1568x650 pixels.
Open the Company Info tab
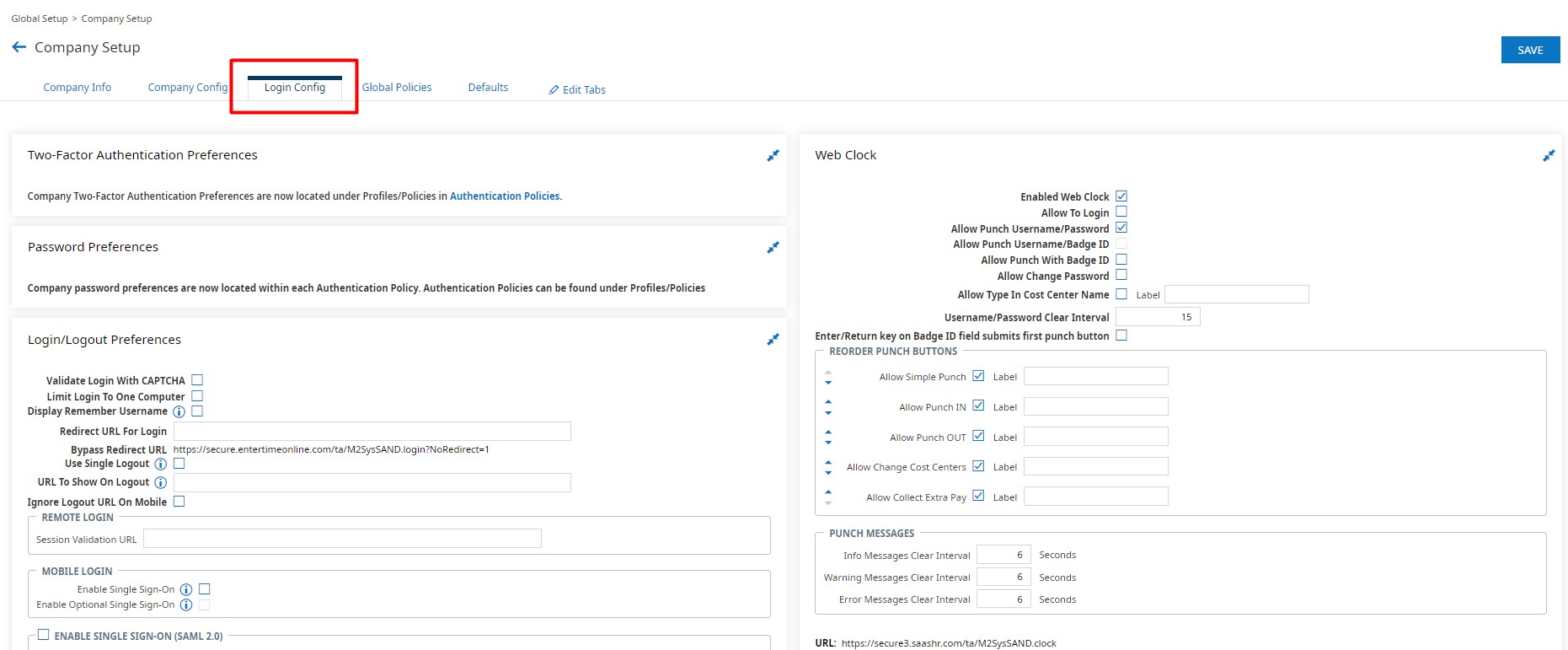coord(78,88)
